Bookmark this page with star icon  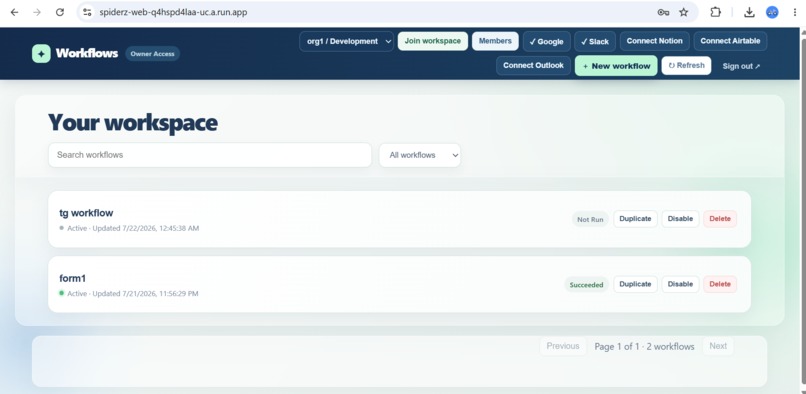point(684,12)
